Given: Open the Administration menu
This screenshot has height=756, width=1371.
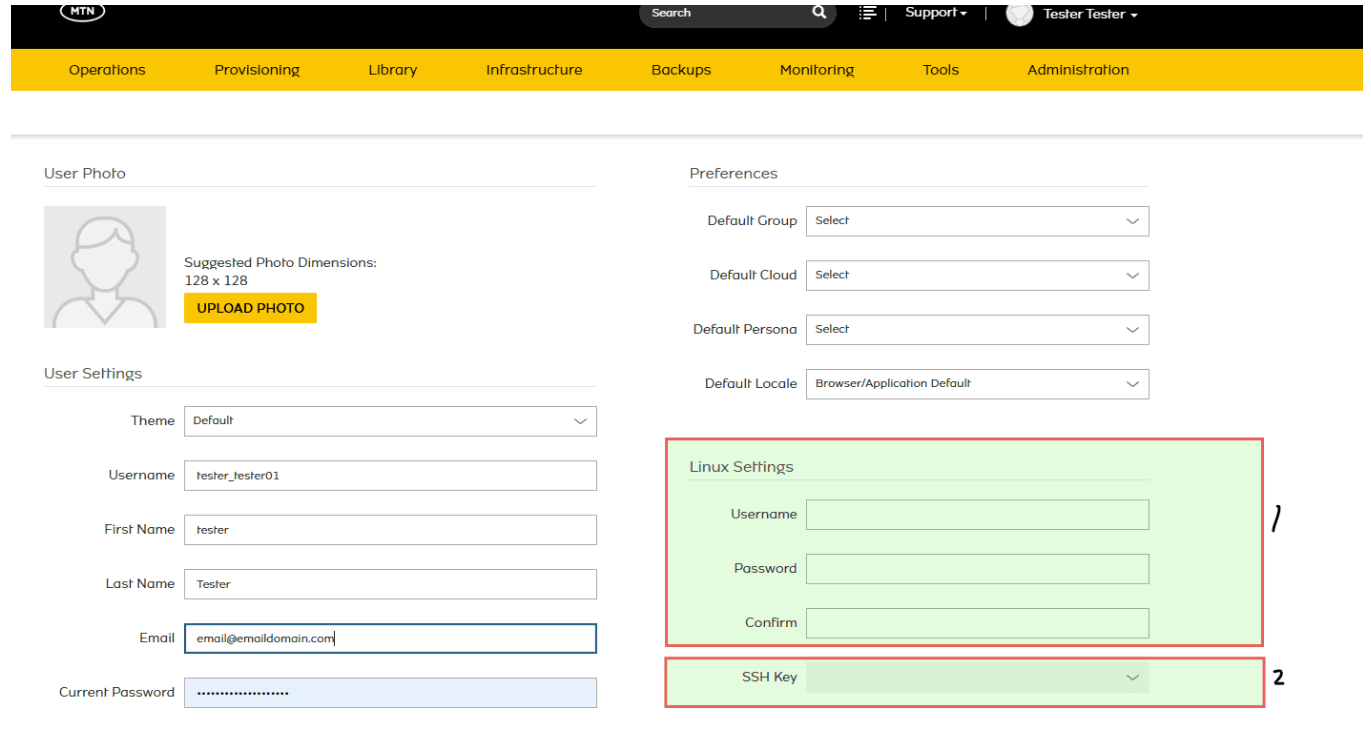Looking at the screenshot, I should [x=1078, y=70].
